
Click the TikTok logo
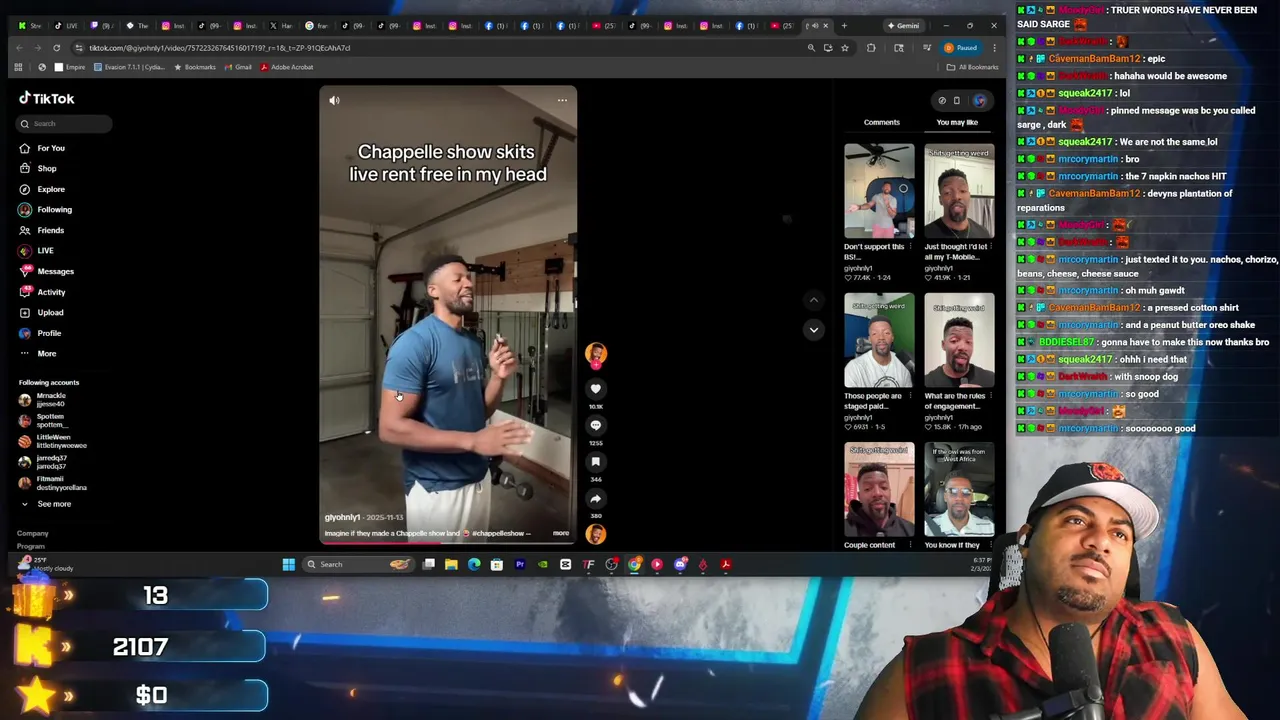pyautogui.click(x=47, y=98)
